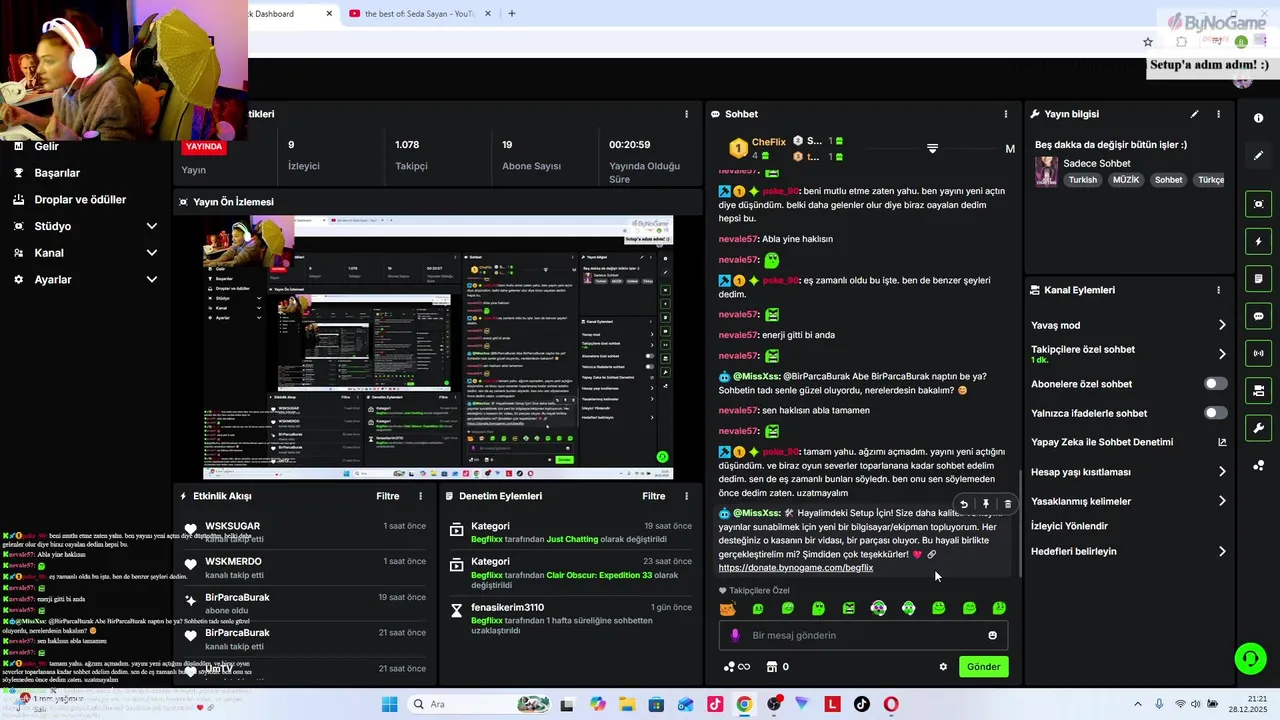
Task: Click İzleyici Yönlendir action
Action: [x=1069, y=526]
